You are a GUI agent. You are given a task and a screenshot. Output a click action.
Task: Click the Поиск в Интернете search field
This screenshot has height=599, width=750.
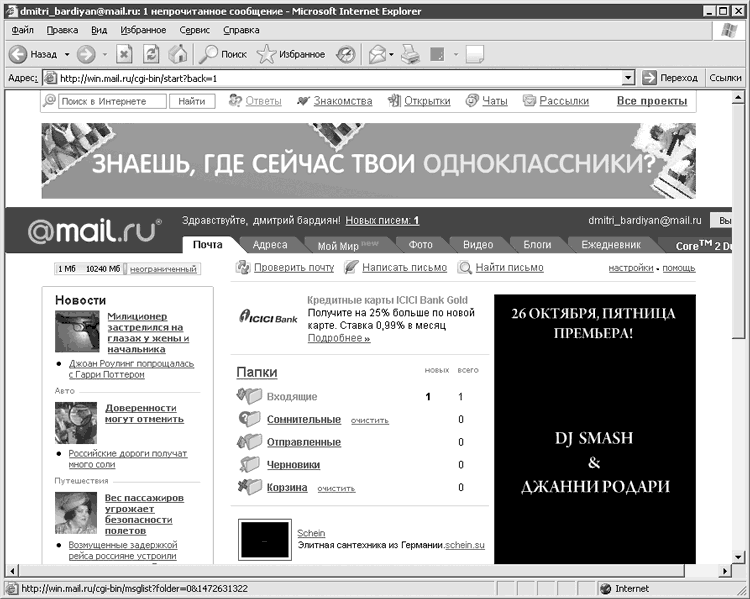click(110, 101)
